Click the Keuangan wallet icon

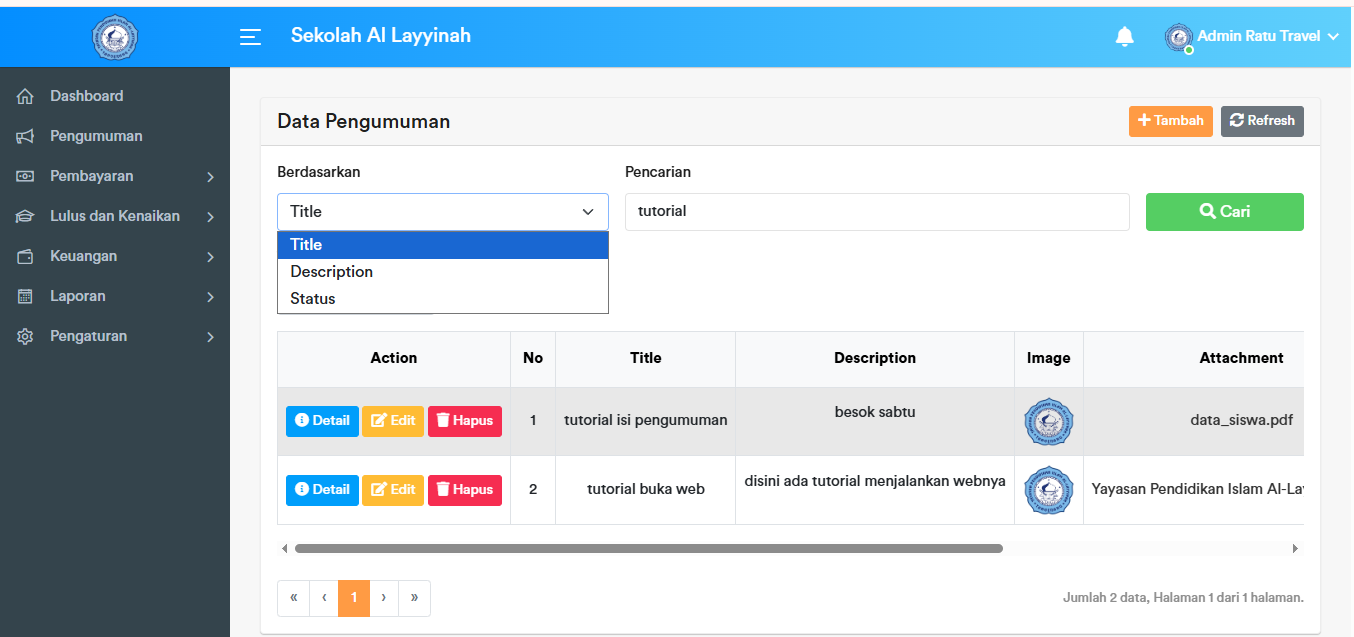coord(26,257)
